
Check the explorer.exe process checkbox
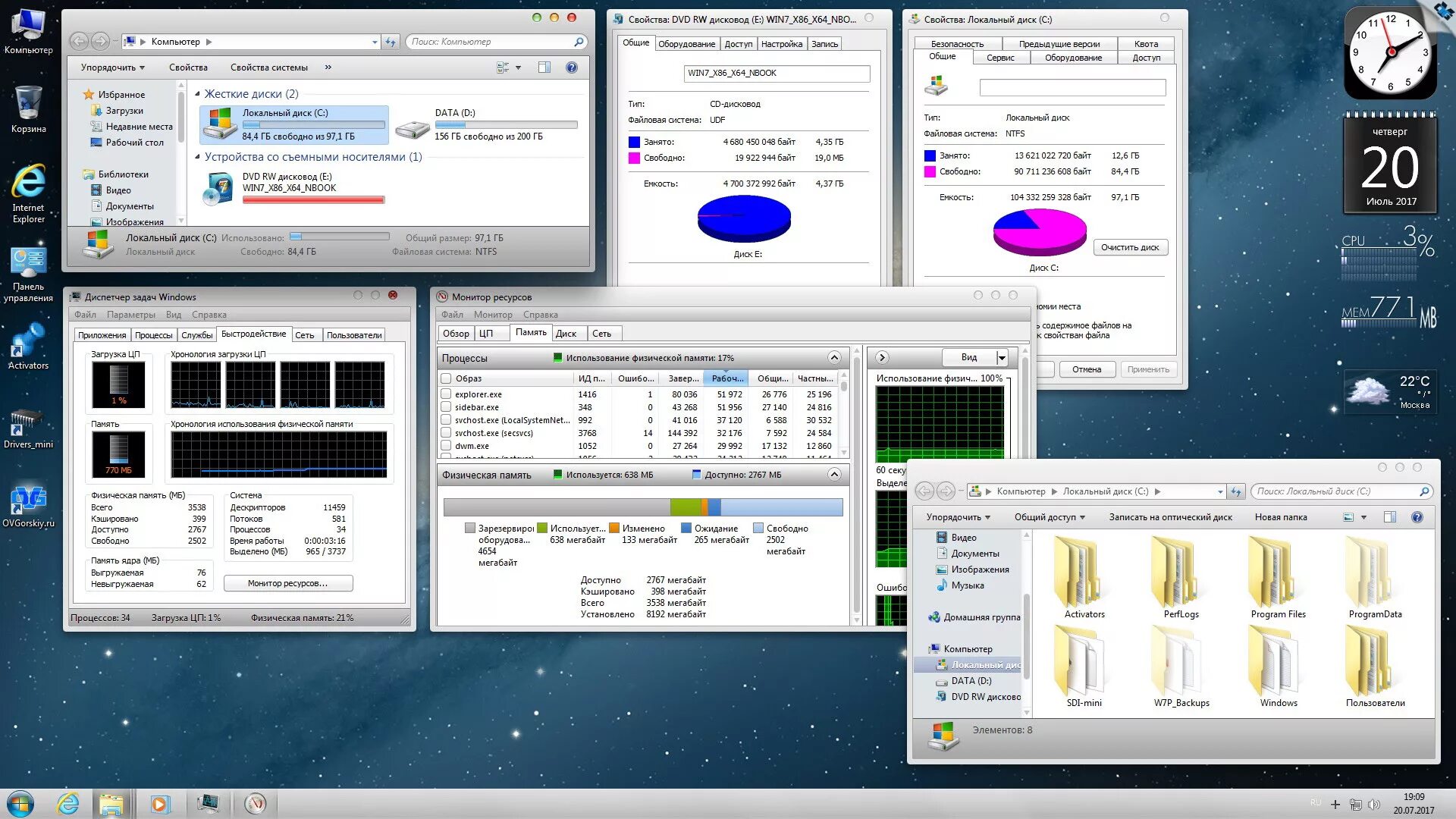446,394
